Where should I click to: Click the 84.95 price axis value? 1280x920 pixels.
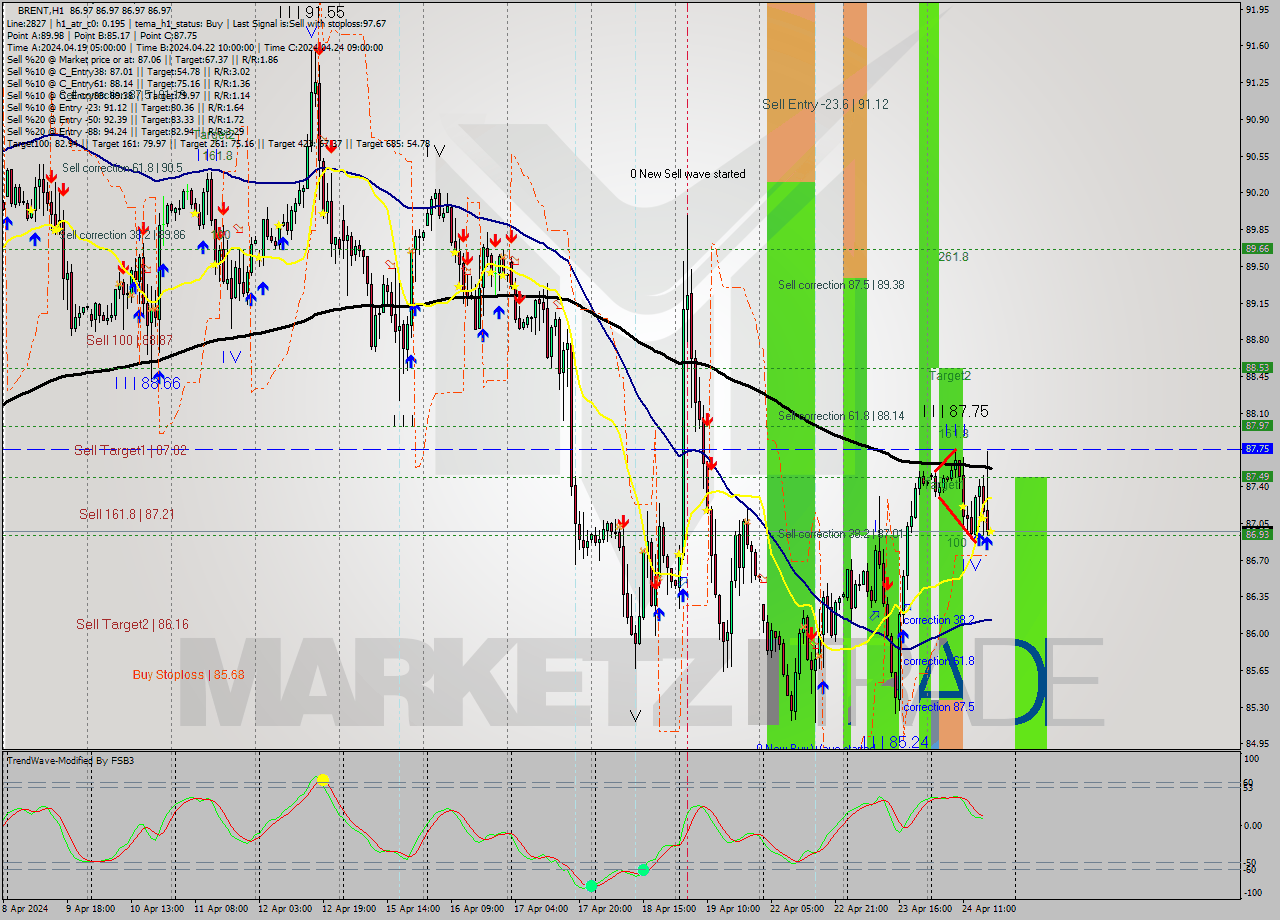tap(1257, 744)
